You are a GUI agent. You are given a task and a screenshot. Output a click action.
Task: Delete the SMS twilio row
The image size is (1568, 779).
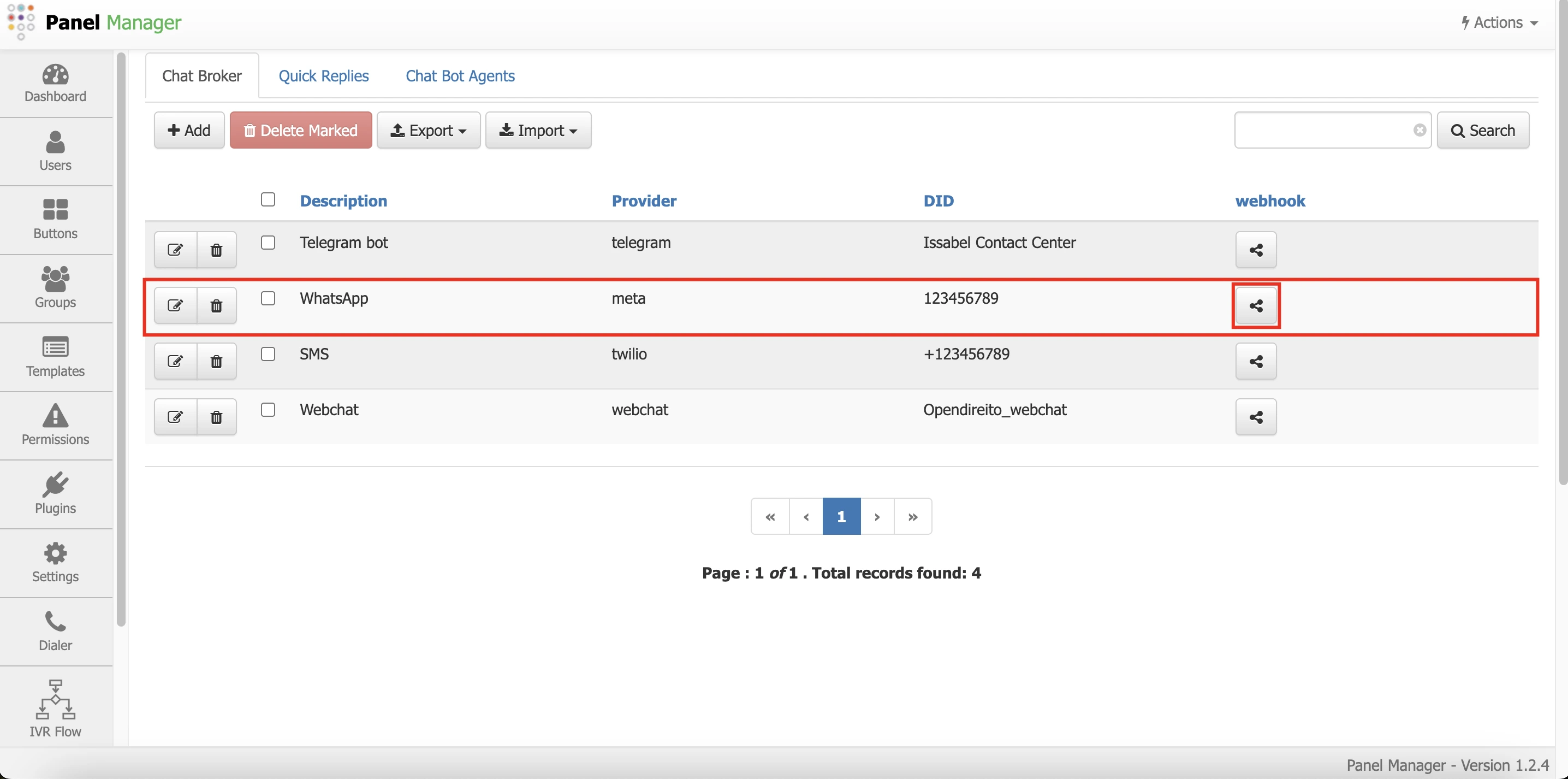(216, 362)
